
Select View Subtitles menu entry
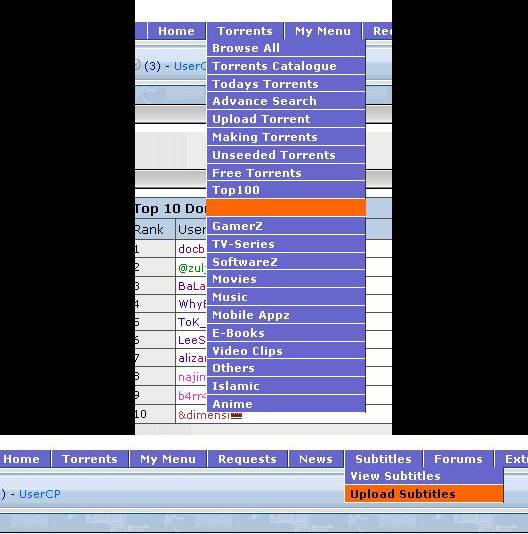tap(424, 476)
